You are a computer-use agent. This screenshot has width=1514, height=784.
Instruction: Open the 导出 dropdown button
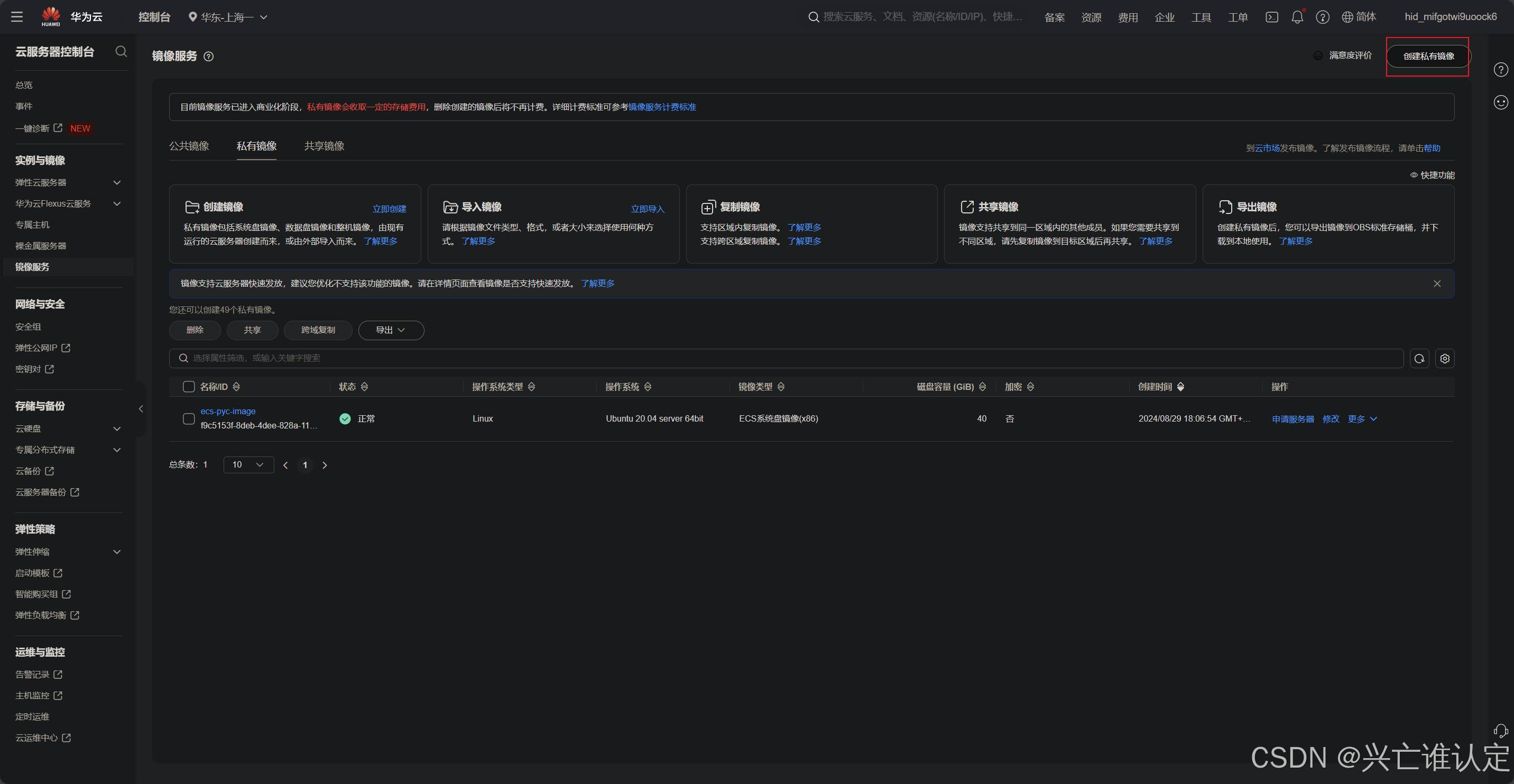coord(391,330)
